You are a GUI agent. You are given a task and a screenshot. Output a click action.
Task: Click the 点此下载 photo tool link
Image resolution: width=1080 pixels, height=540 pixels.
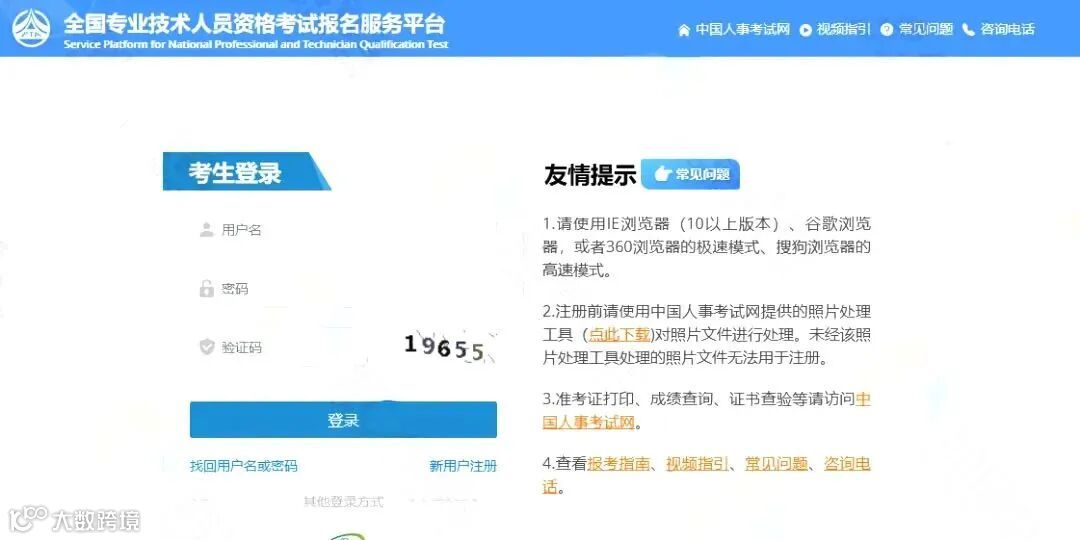(619, 335)
